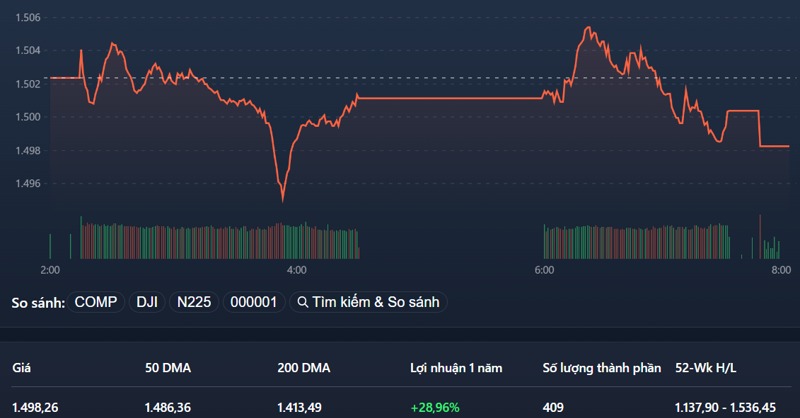Click the Giá column header
800x418 pixels.
(x=22, y=368)
